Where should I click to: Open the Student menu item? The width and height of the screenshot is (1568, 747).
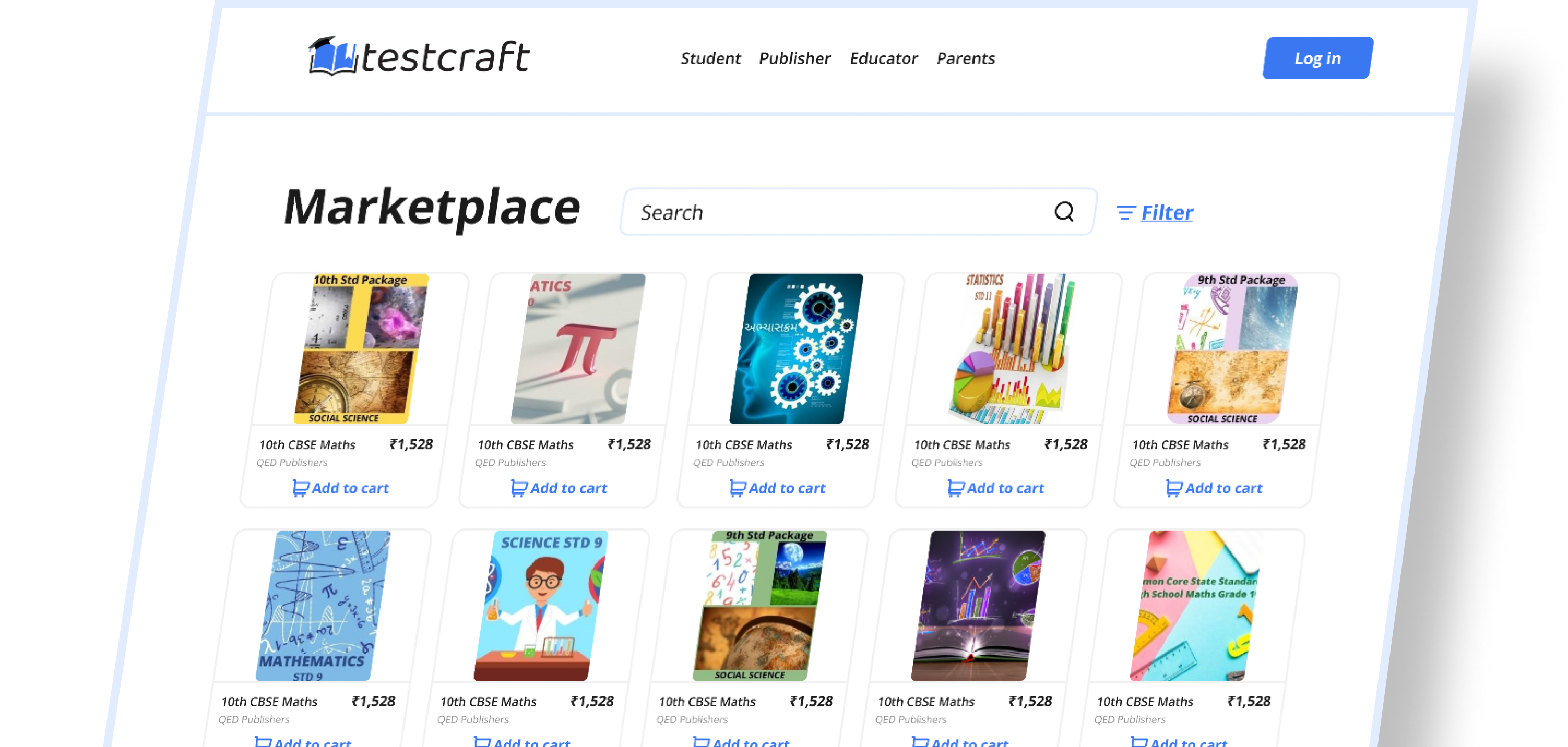[x=710, y=58]
